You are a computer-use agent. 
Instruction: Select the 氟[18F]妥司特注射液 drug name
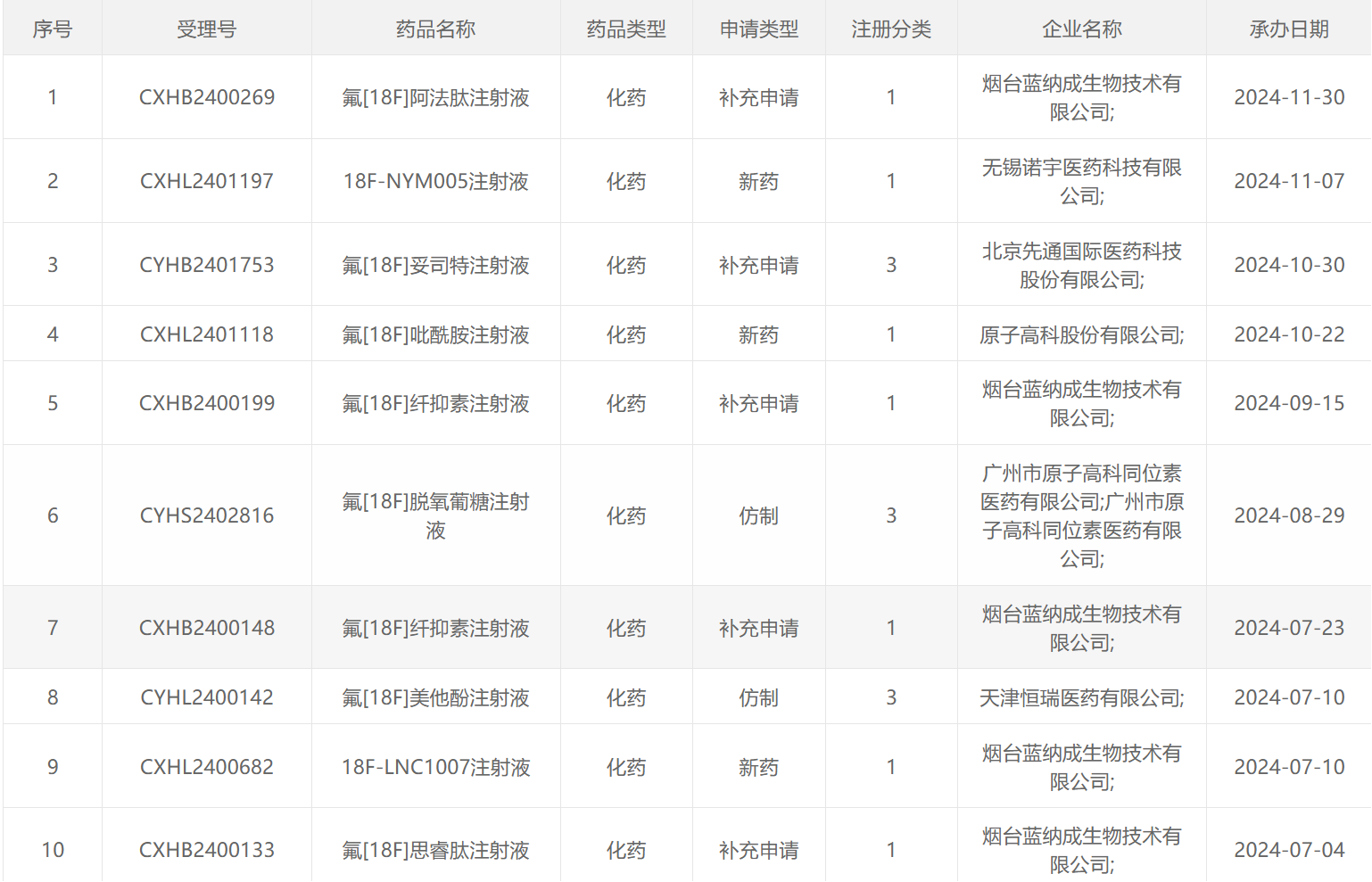click(x=435, y=265)
